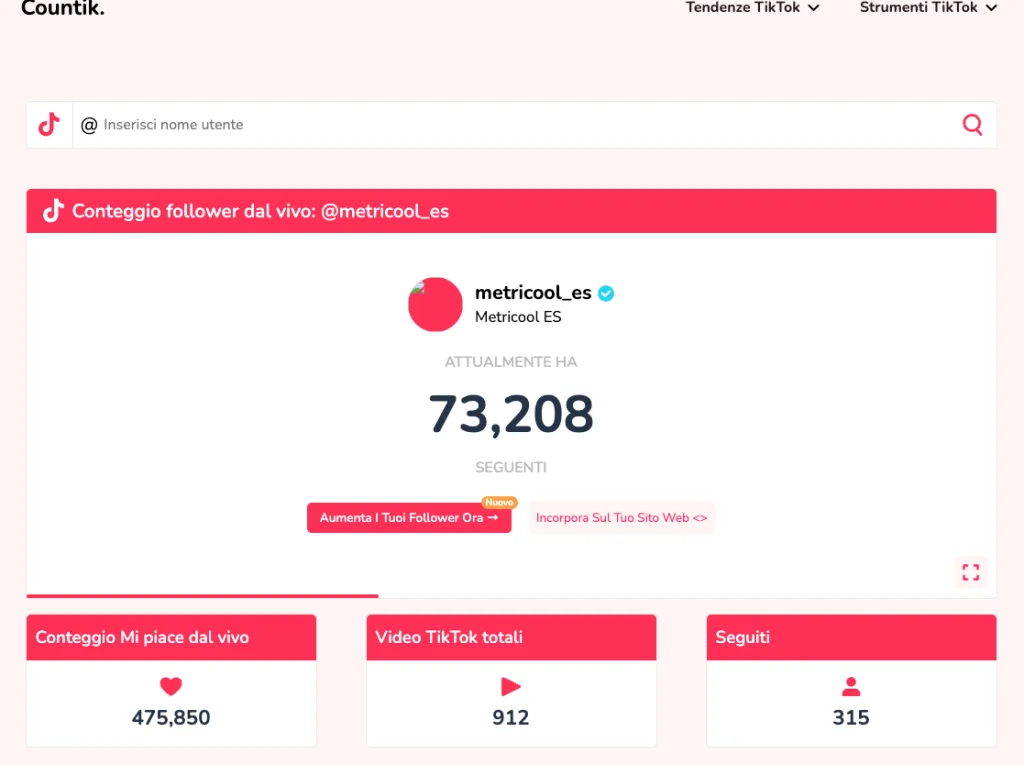
Task: Click the red progress bar under the counter
Action: click(202, 596)
